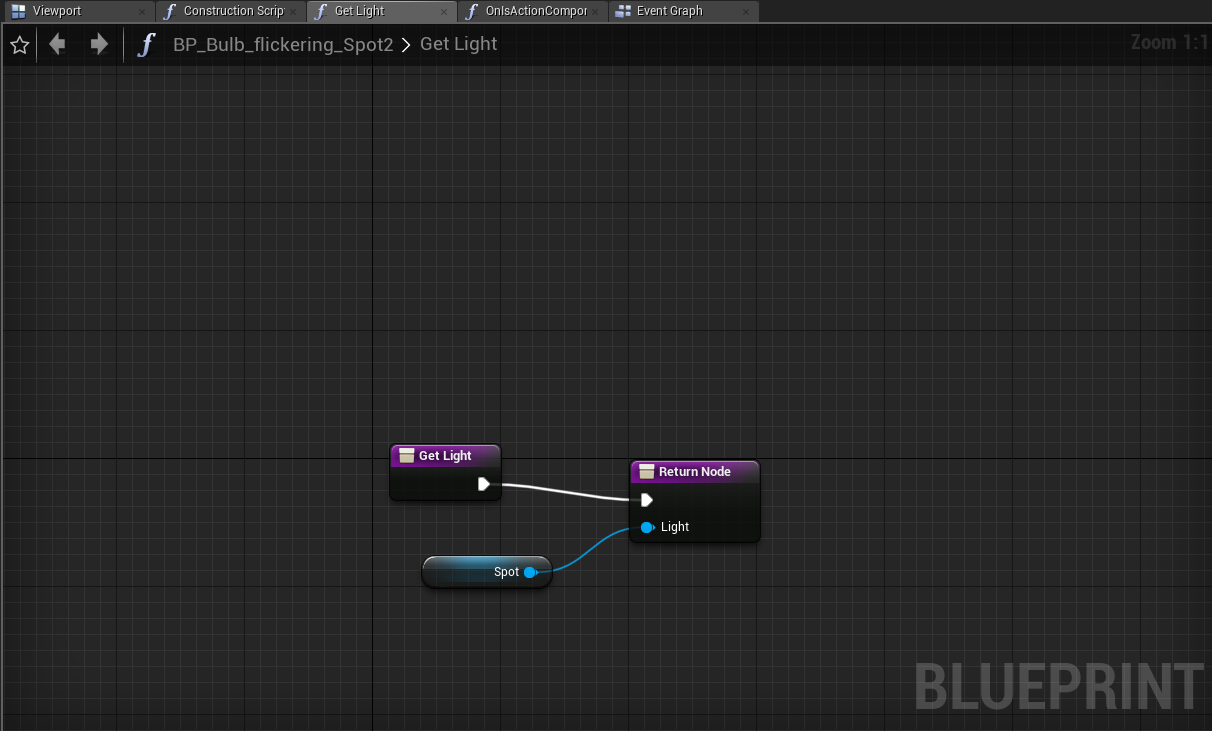Close the Construction Script tab

[x=293, y=12]
